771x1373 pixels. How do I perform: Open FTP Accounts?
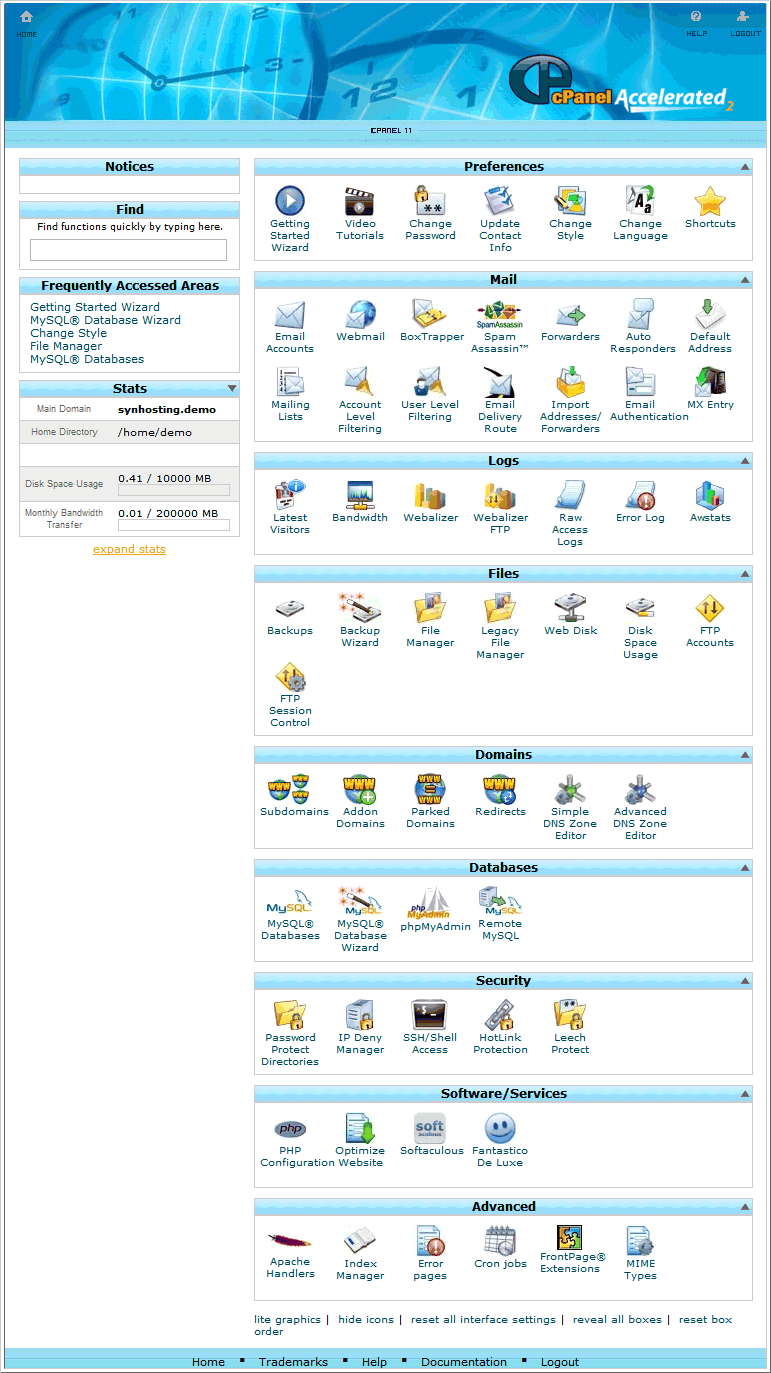[710, 608]
